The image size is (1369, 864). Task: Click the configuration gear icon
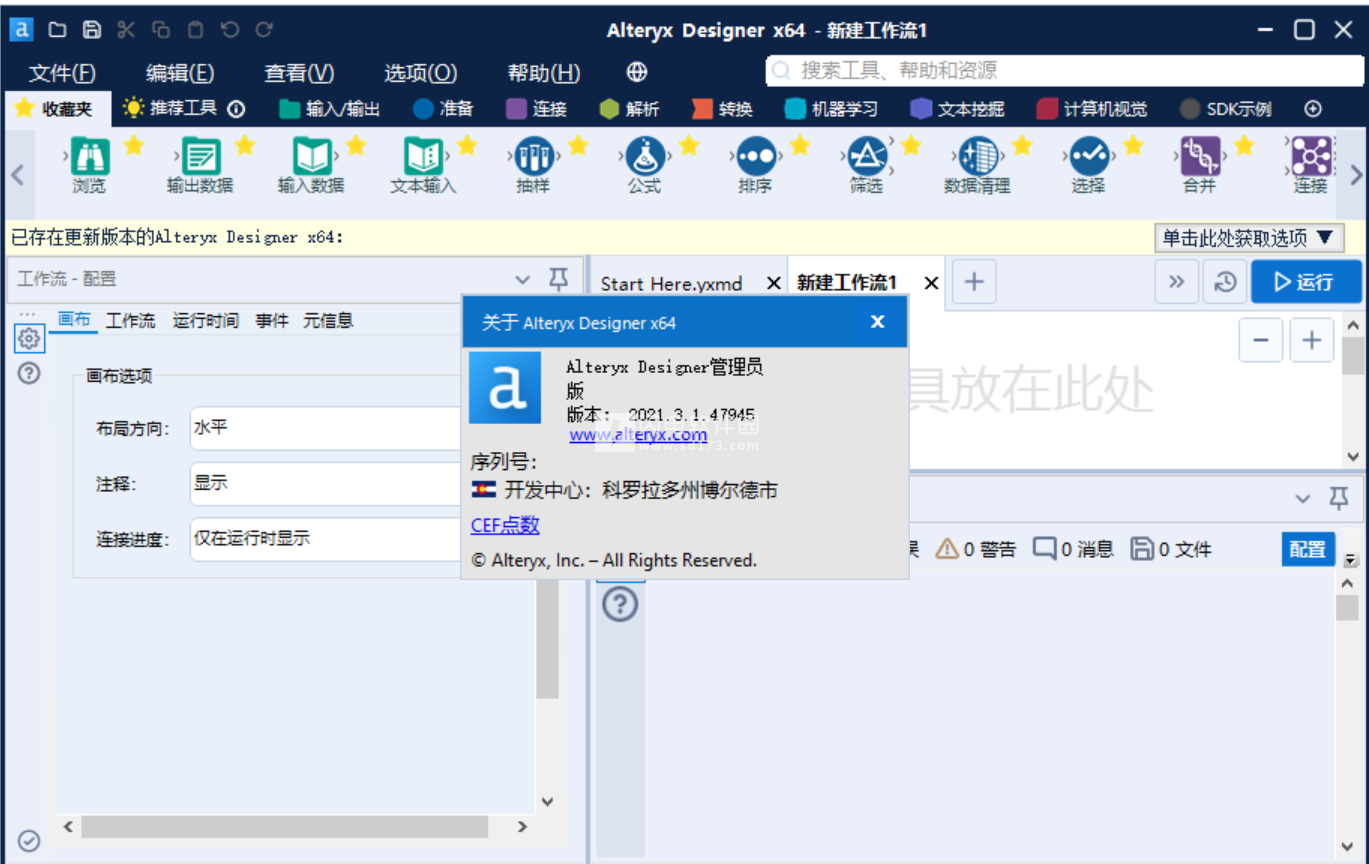[29, 339]
